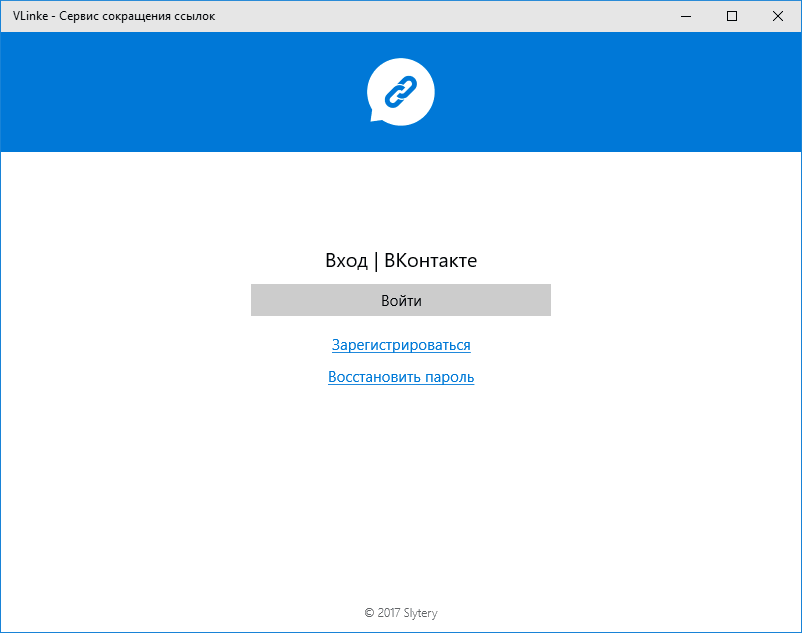802x633 pixels.
Task: Close the VLinke window
Action: click(x=778, y=16)
